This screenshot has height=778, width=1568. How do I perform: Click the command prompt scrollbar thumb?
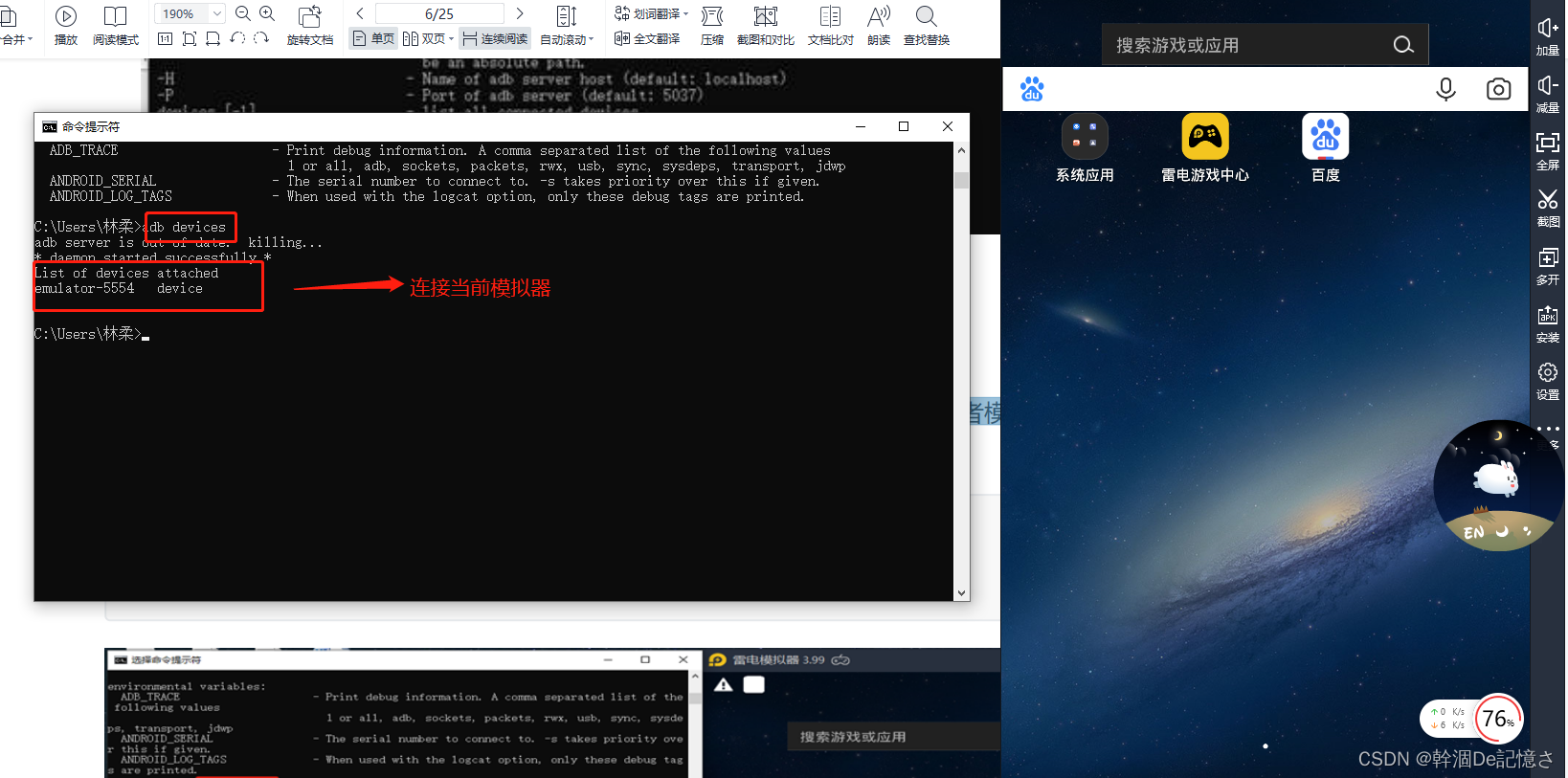961,180
